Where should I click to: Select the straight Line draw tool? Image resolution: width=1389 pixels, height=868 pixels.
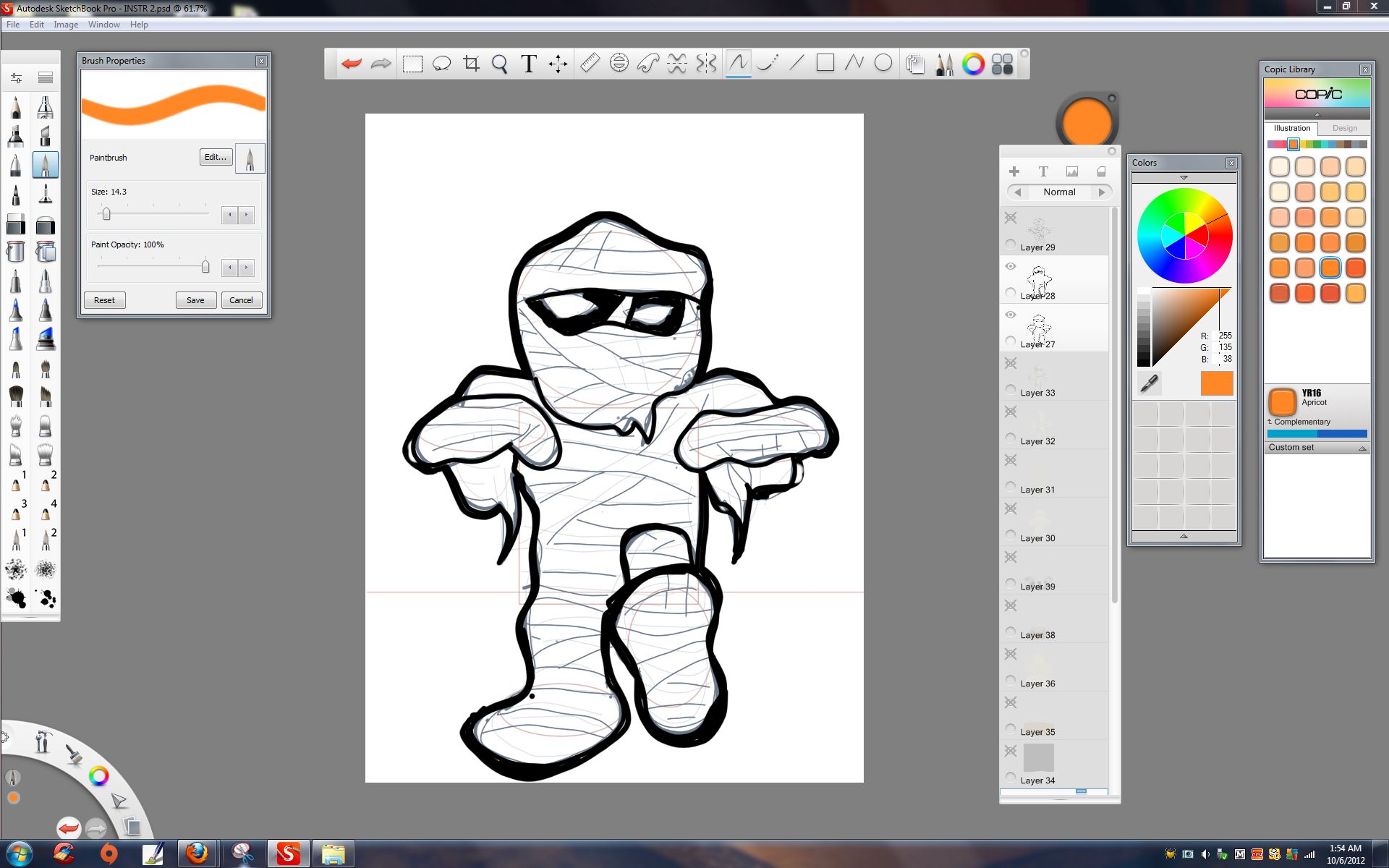click(797, 63)
